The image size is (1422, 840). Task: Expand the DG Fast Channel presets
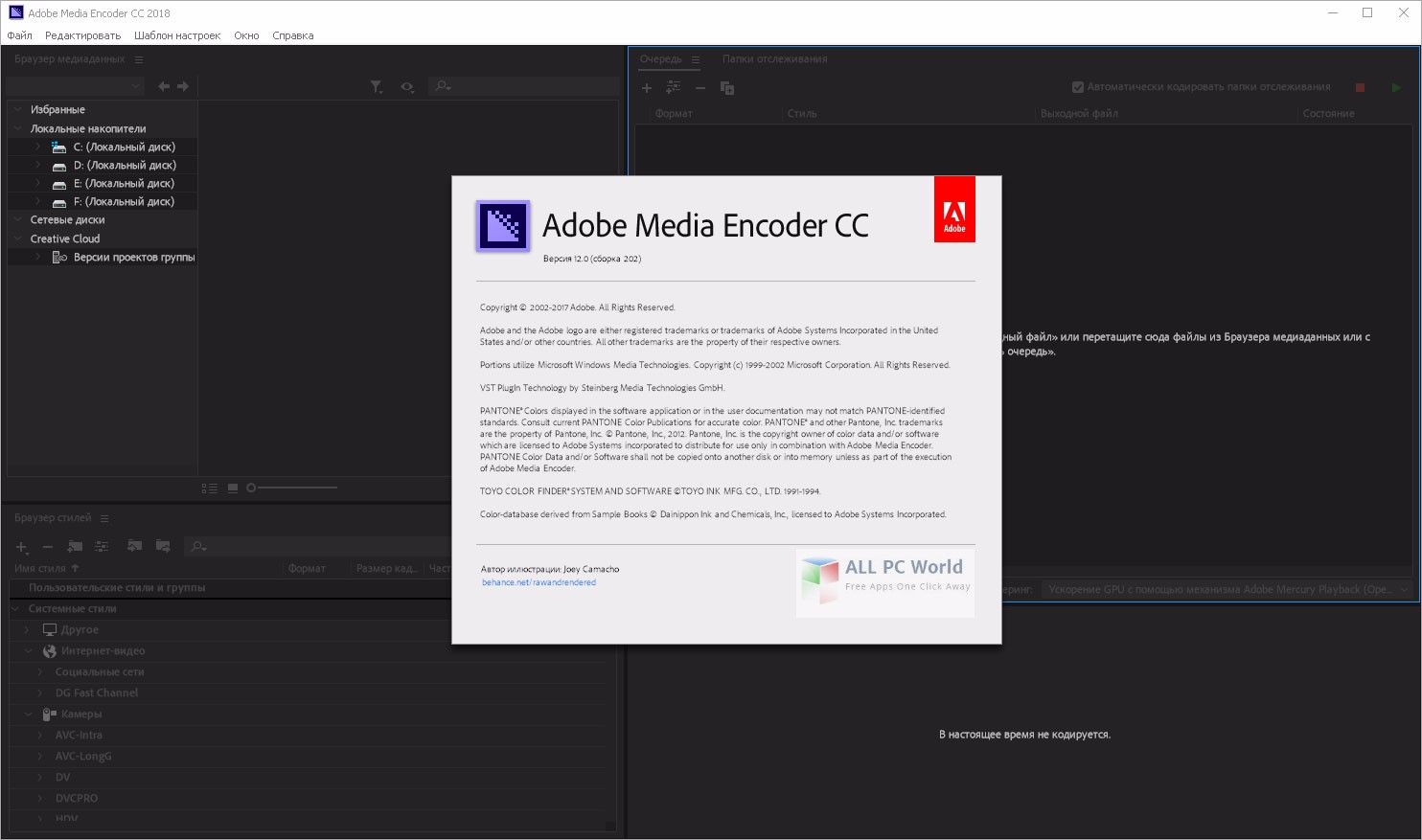[39, 692]
